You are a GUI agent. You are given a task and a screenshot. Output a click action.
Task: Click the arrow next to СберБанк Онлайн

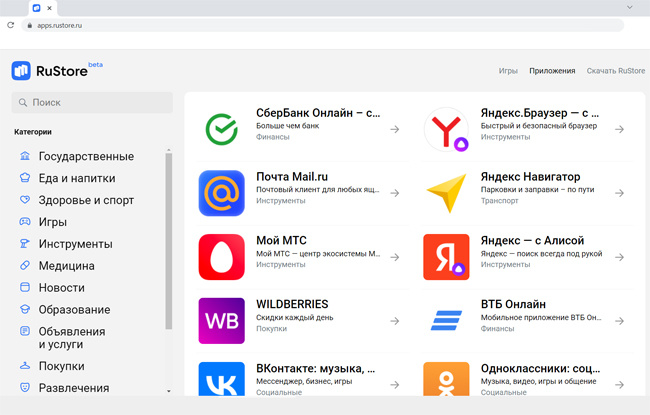[x=395, y=129]
